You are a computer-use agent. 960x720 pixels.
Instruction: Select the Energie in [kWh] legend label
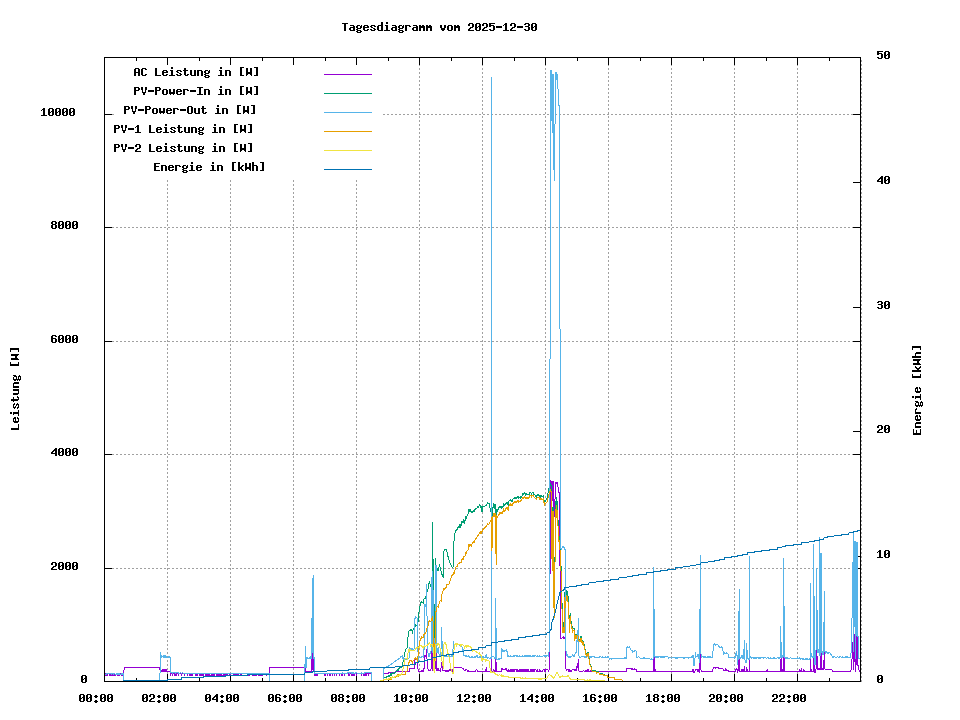[209, 167]
